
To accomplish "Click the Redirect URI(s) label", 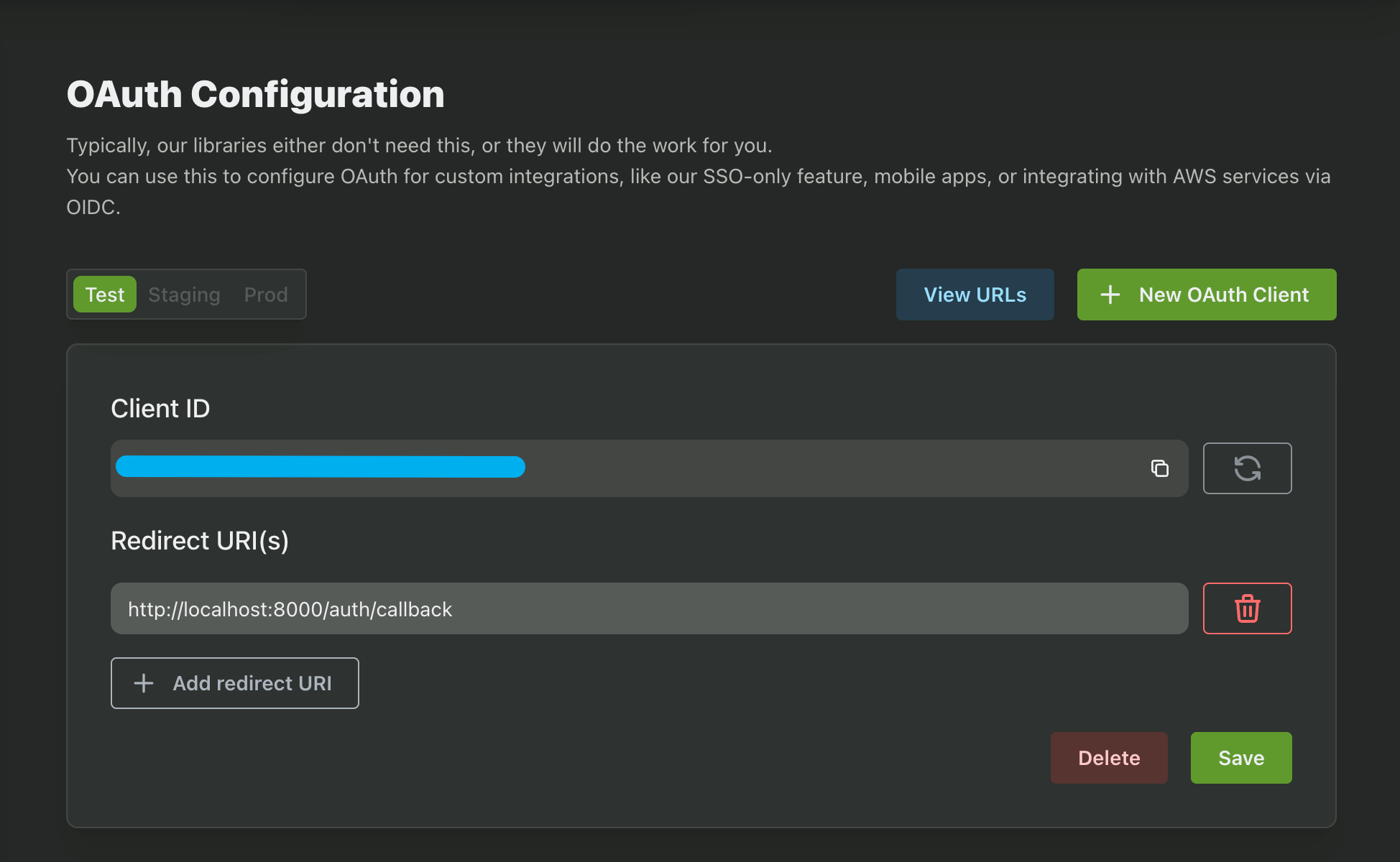I will [x=200, y=541].
